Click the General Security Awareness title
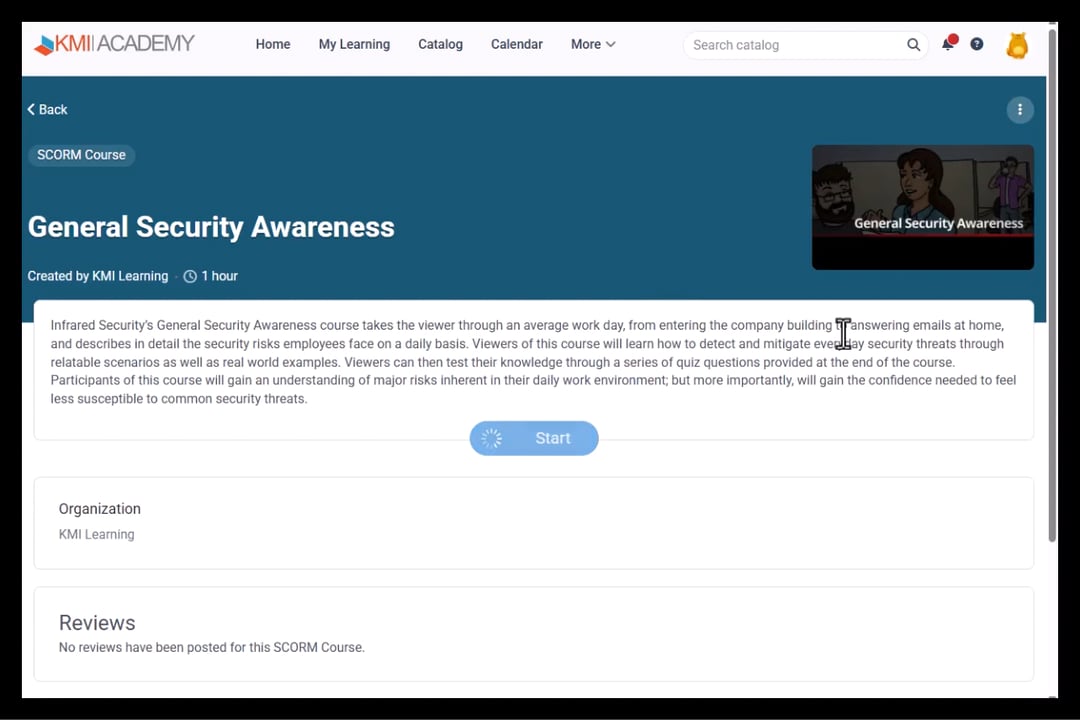 pos(211,227)
